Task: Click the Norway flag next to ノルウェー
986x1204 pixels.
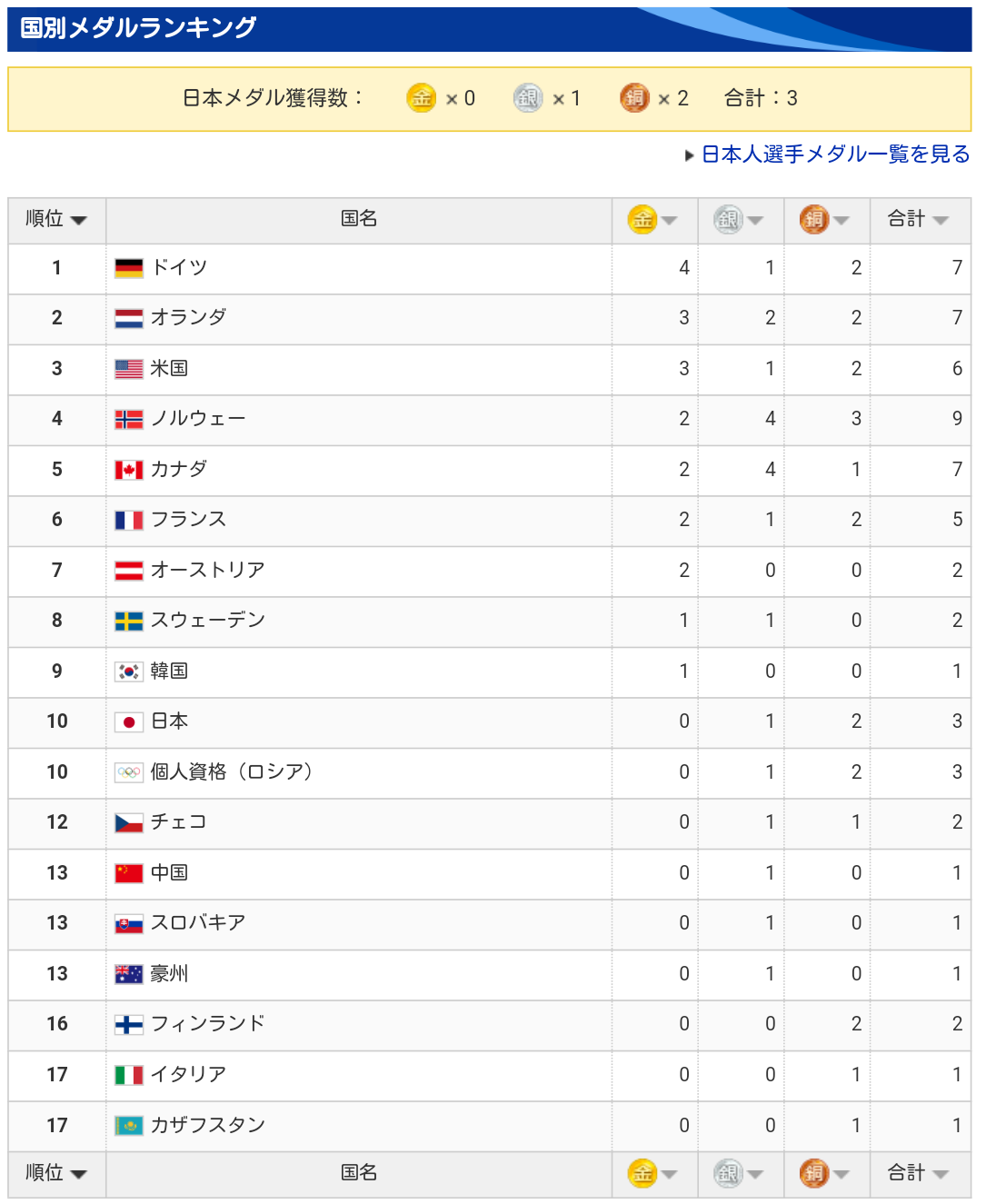Action: 129,419
